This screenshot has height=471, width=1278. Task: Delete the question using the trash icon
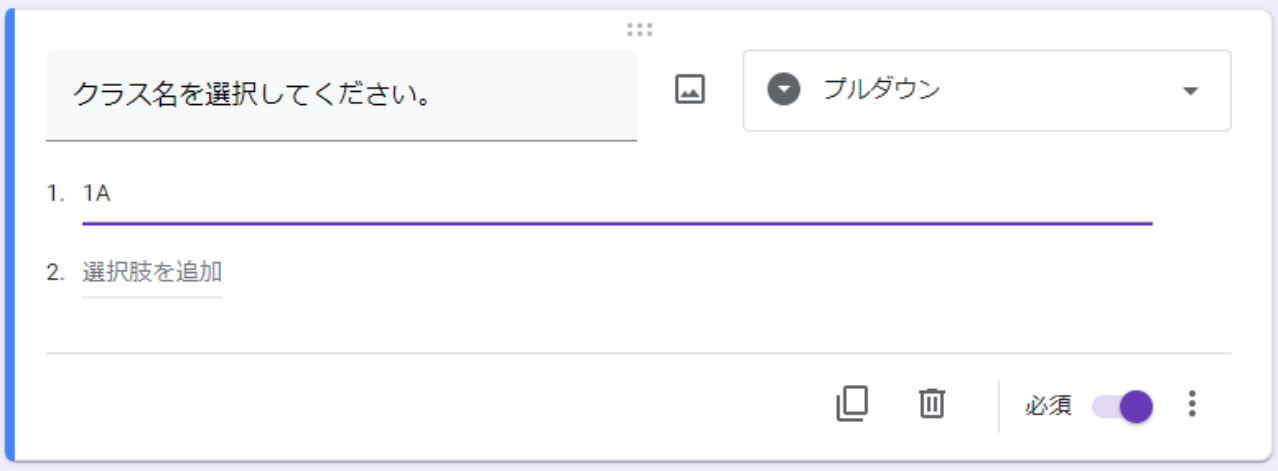click(931, 403)
